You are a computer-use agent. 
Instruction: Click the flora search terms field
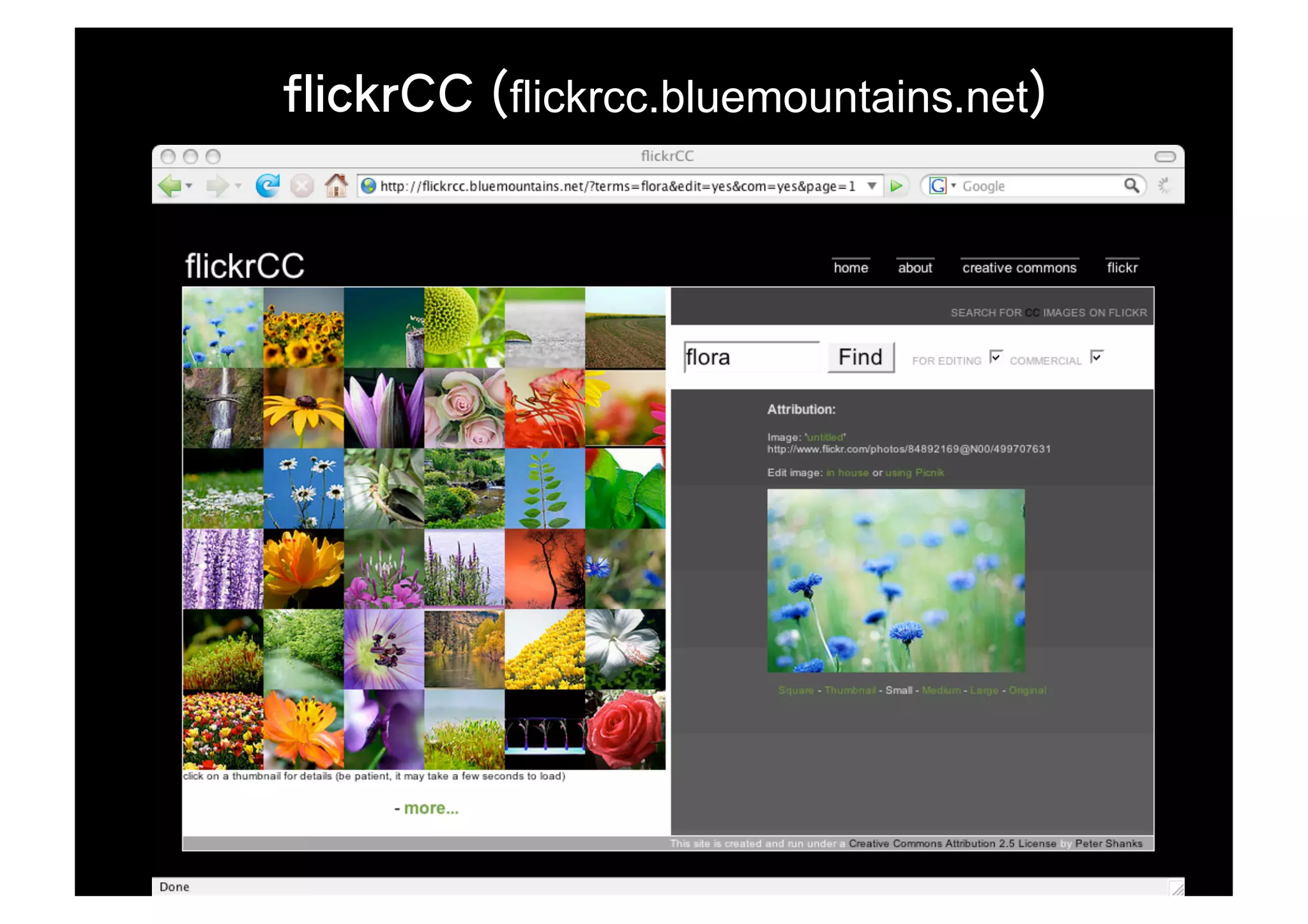pos(751,357)
